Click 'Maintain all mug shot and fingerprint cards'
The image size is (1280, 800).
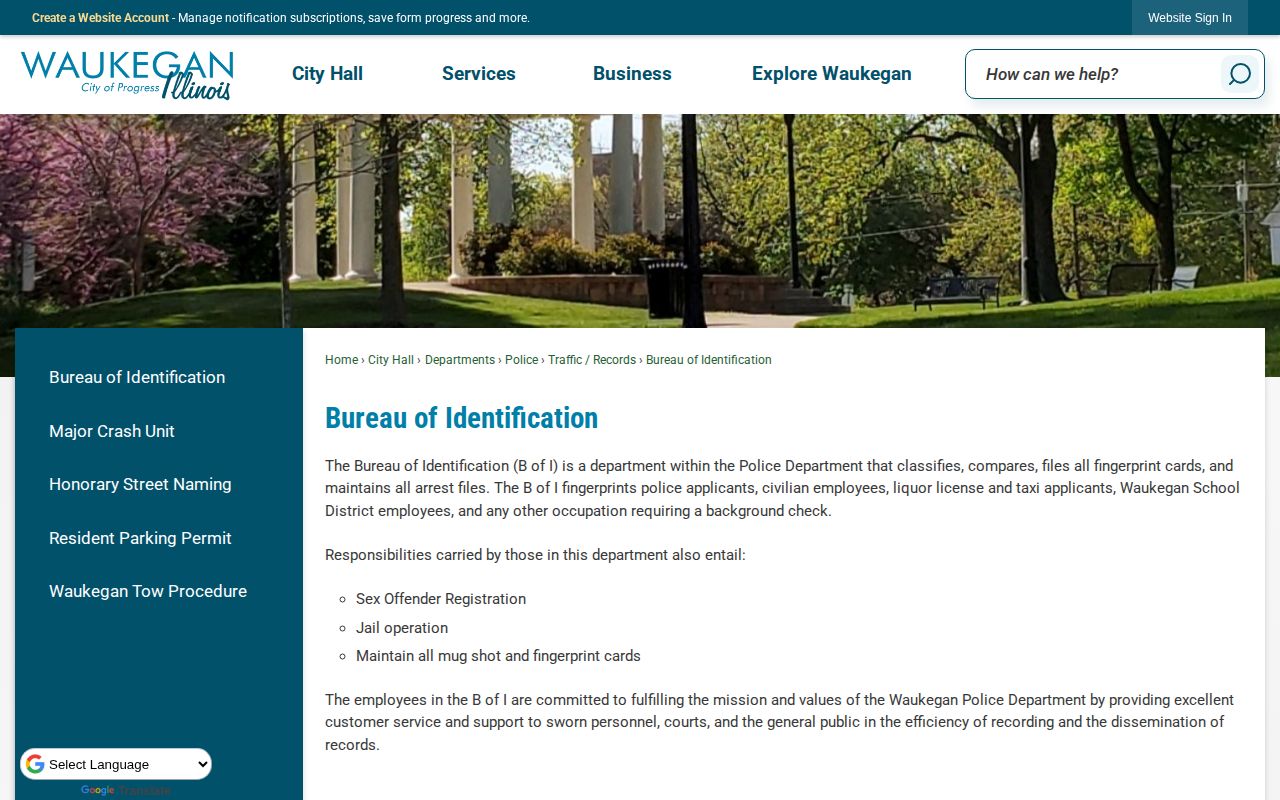click(x=498, y=656)
